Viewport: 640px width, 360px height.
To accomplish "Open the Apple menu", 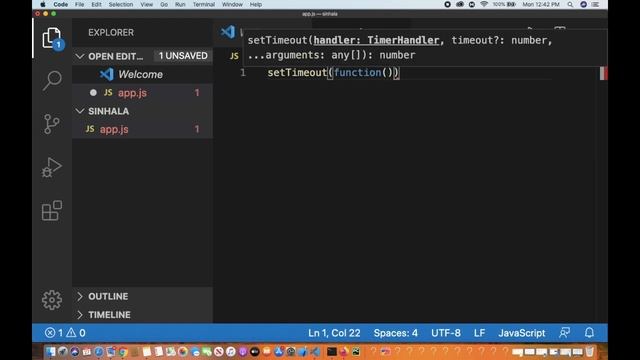I will pos(43,4).
